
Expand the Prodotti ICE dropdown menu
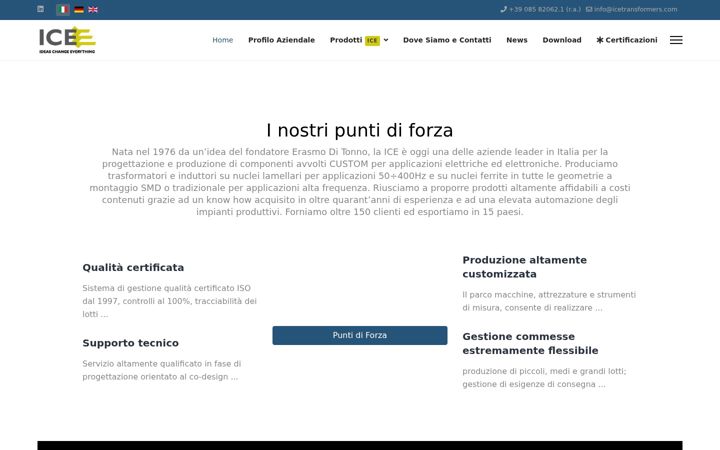pos(359,40)
